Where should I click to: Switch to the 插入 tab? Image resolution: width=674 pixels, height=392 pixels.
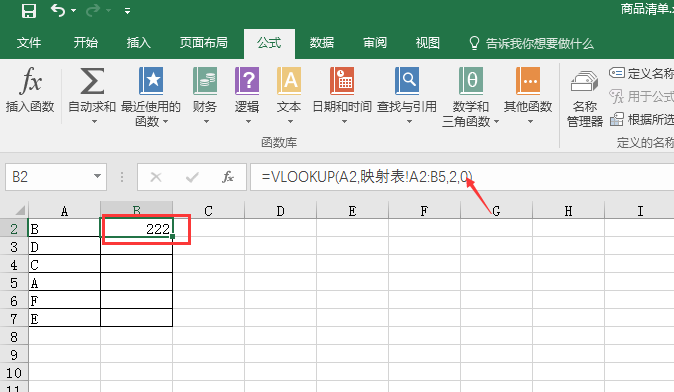138,43
